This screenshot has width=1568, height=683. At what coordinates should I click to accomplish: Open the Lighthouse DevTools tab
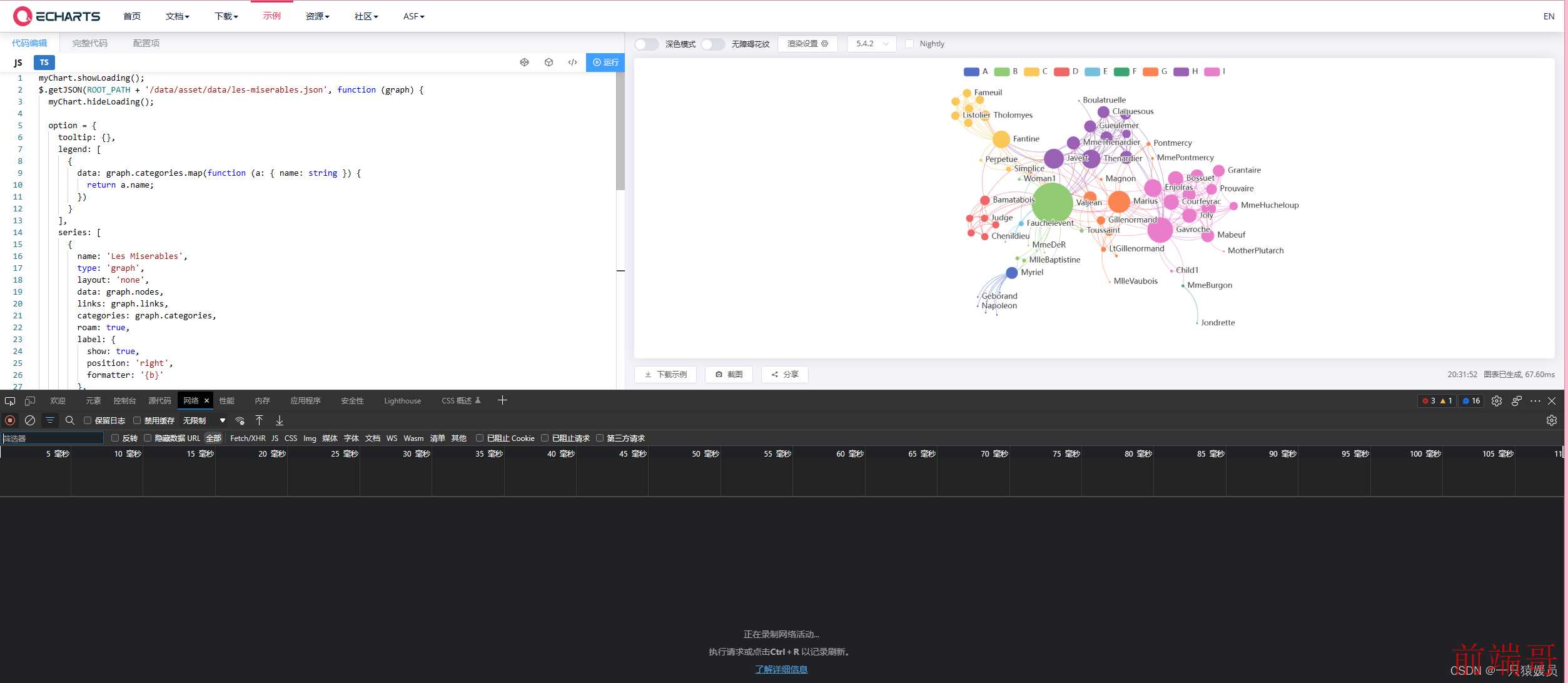click(x=402, y=401)
